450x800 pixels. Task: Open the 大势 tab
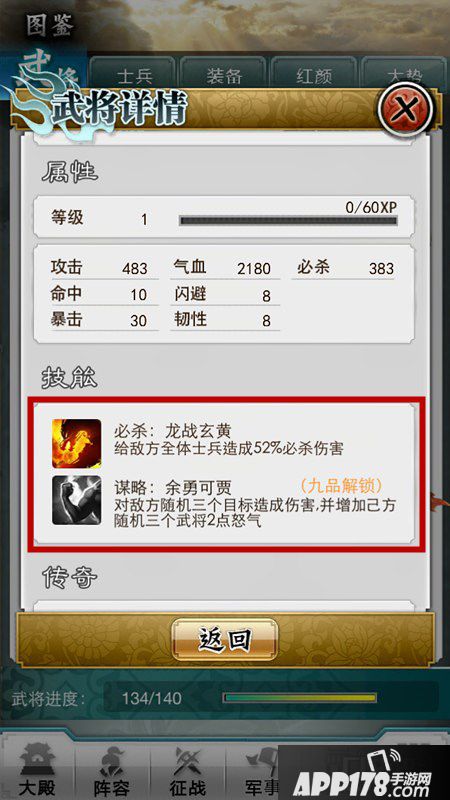pyautogui.click(x=404, y=76)
